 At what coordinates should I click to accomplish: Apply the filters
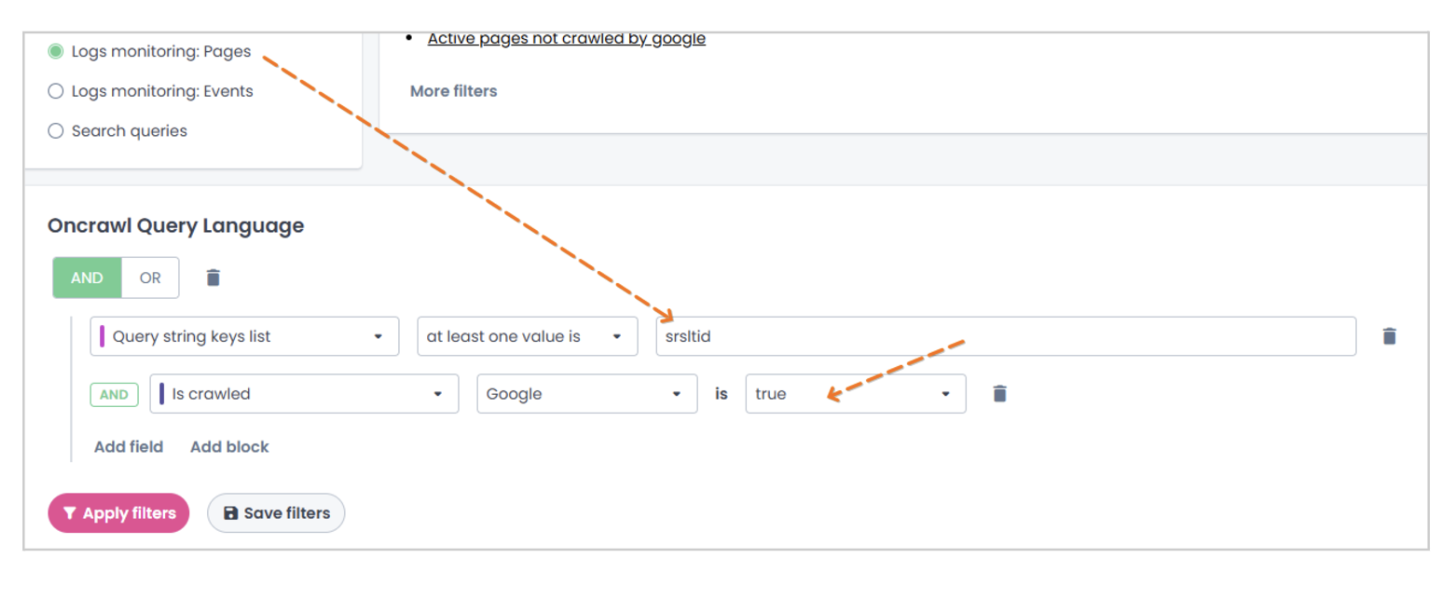[118, 513]
